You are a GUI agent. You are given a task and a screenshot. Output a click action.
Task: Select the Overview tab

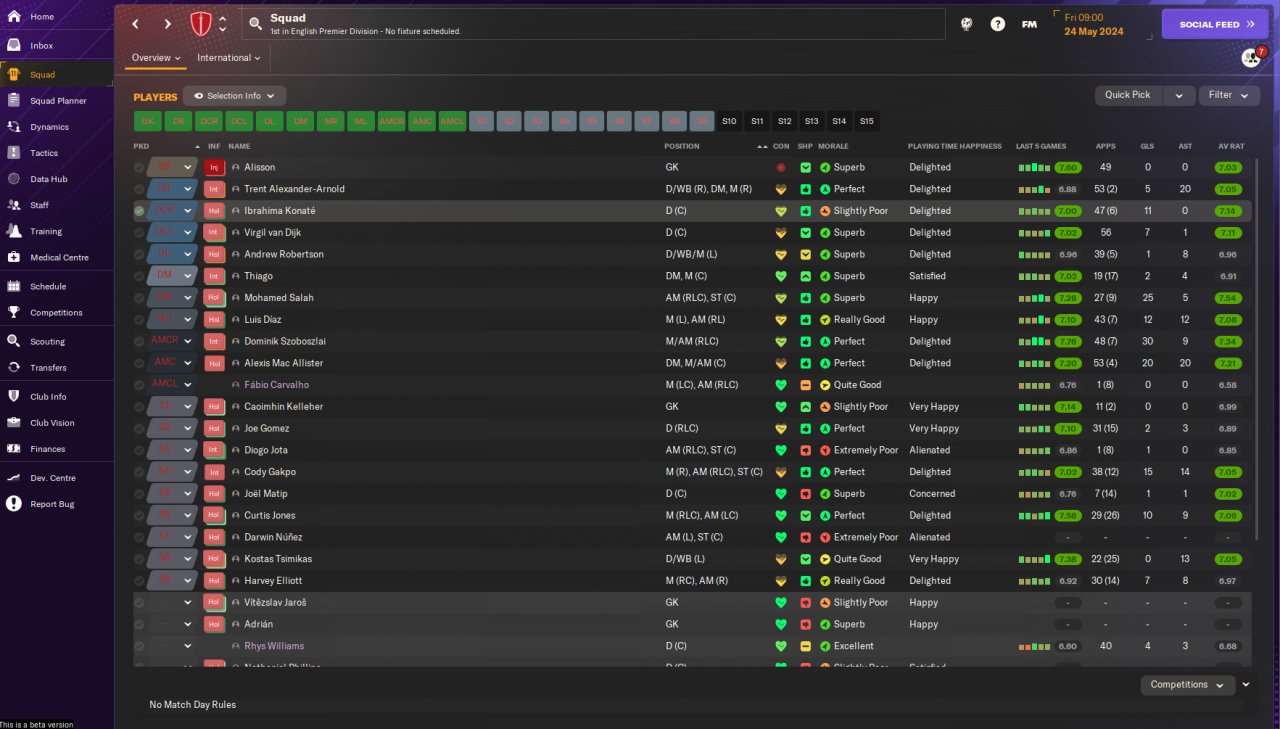tap(156, 58)
